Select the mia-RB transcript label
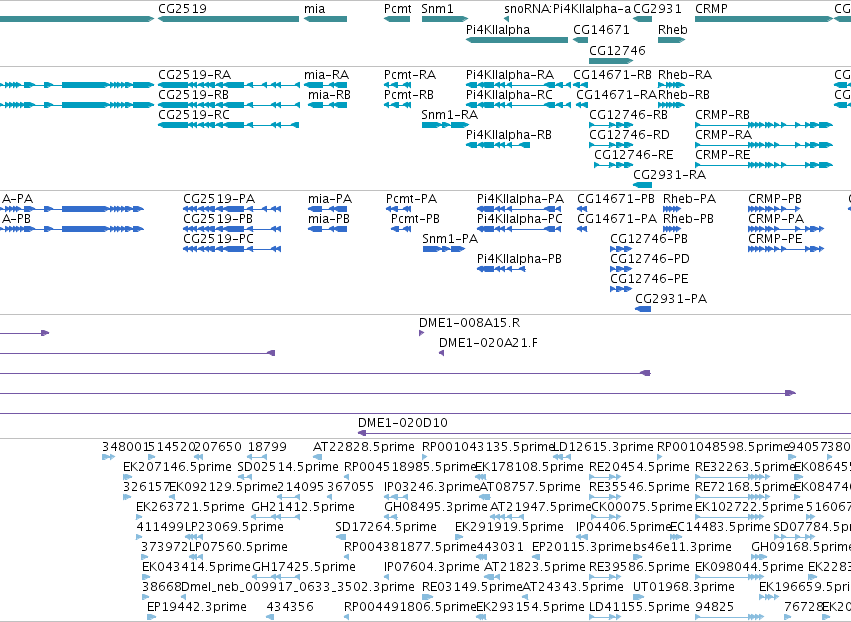This screenshot has width=851, height=622. point(329,95)
